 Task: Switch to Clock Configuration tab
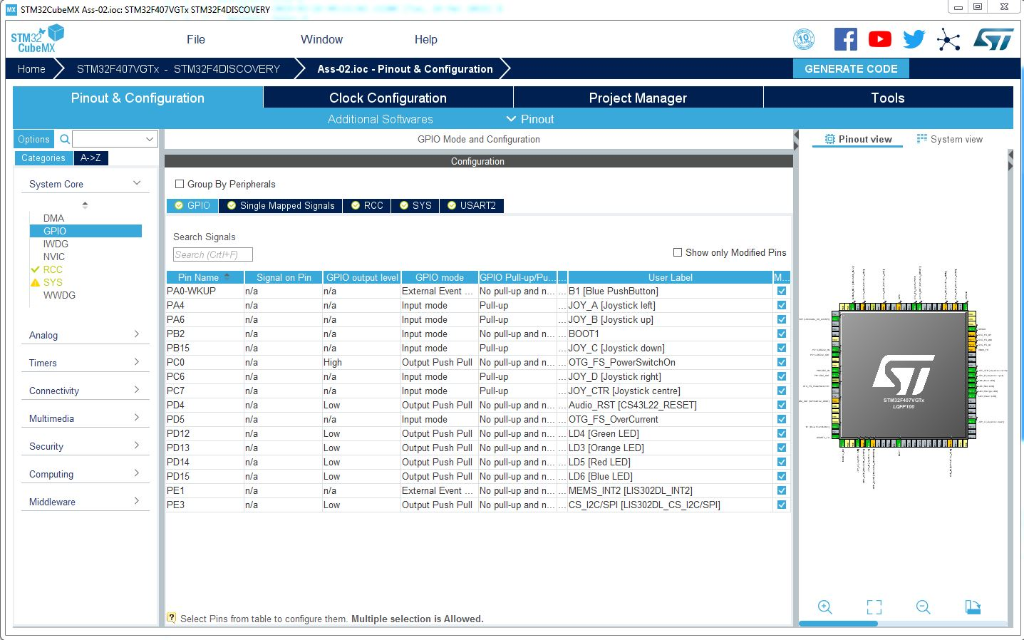388,98
